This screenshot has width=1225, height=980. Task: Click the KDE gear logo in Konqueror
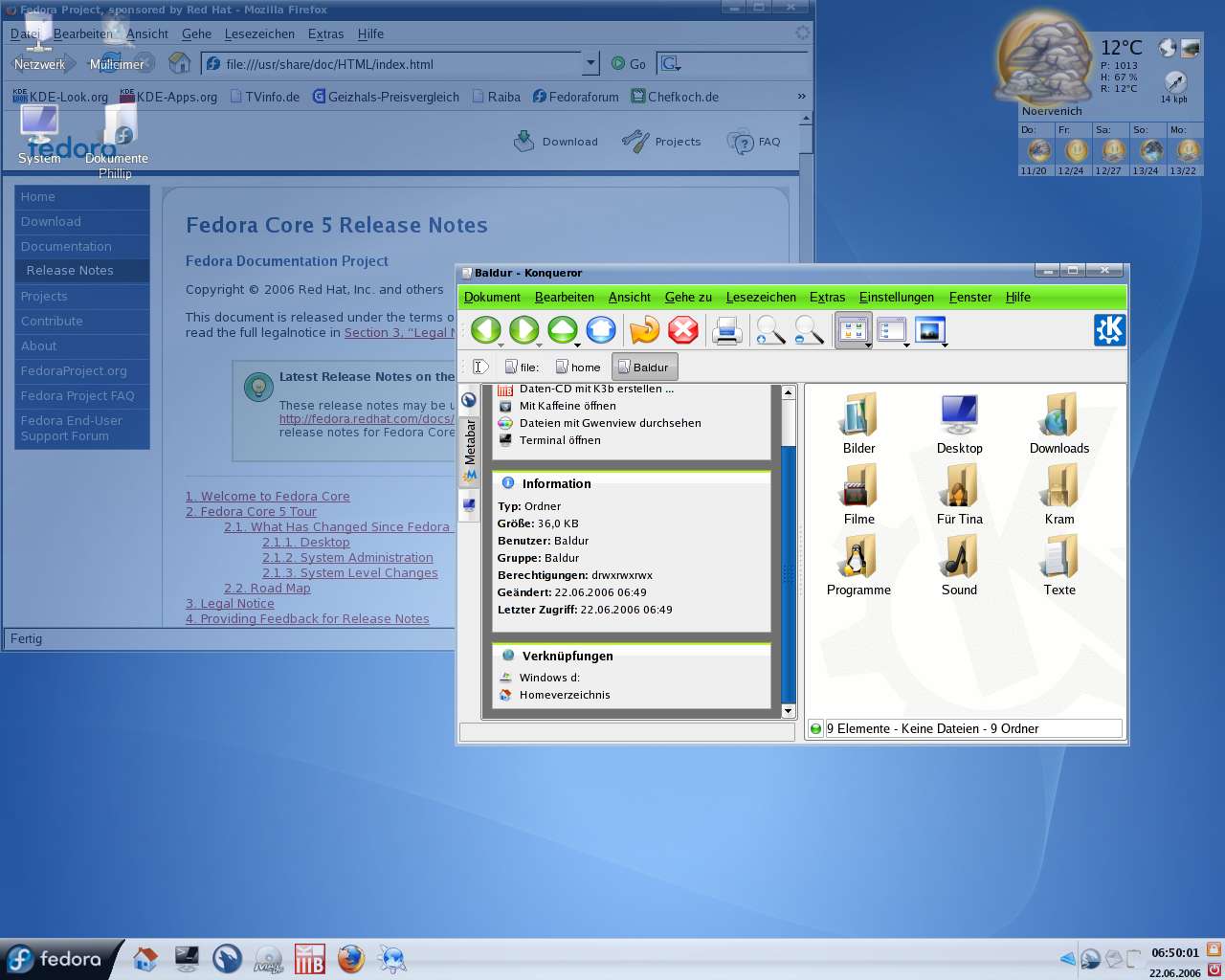coord(1110,330)
